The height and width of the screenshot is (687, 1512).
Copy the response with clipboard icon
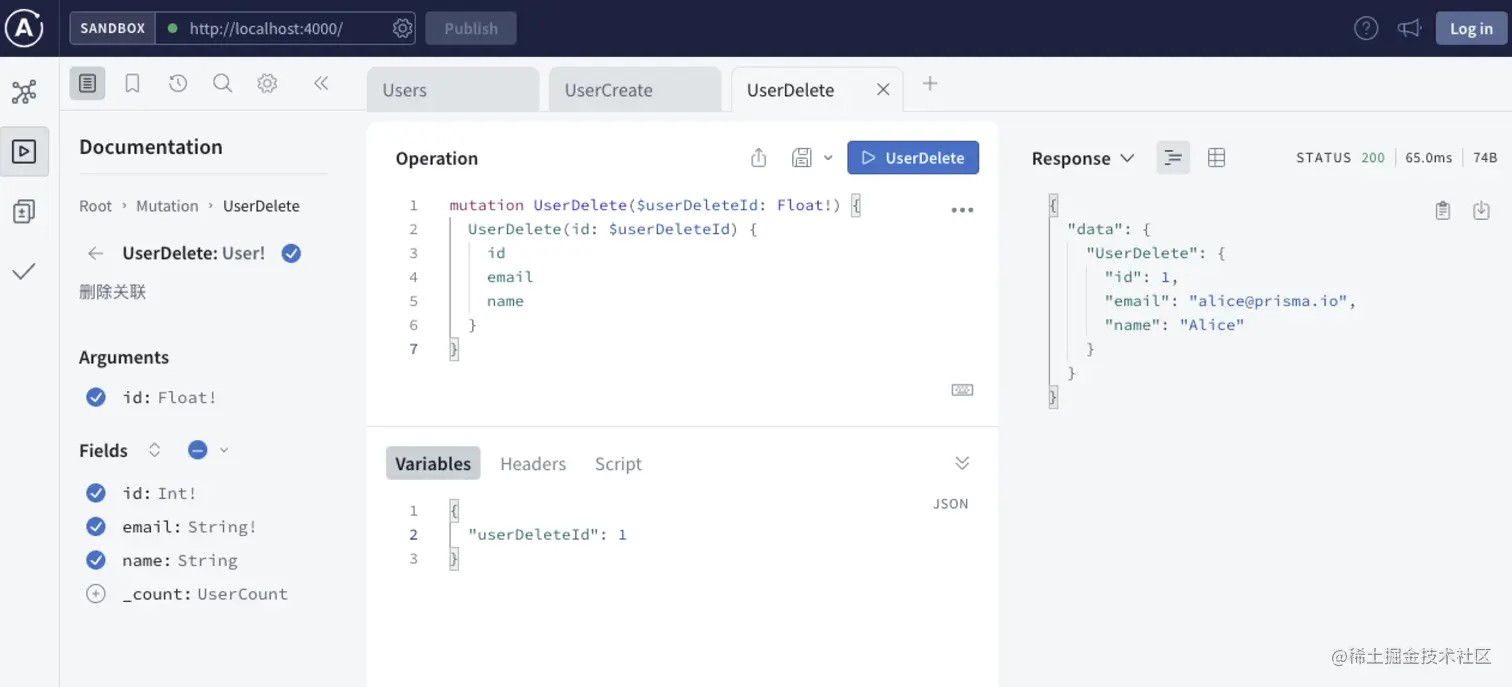[x=1442, y=210]
